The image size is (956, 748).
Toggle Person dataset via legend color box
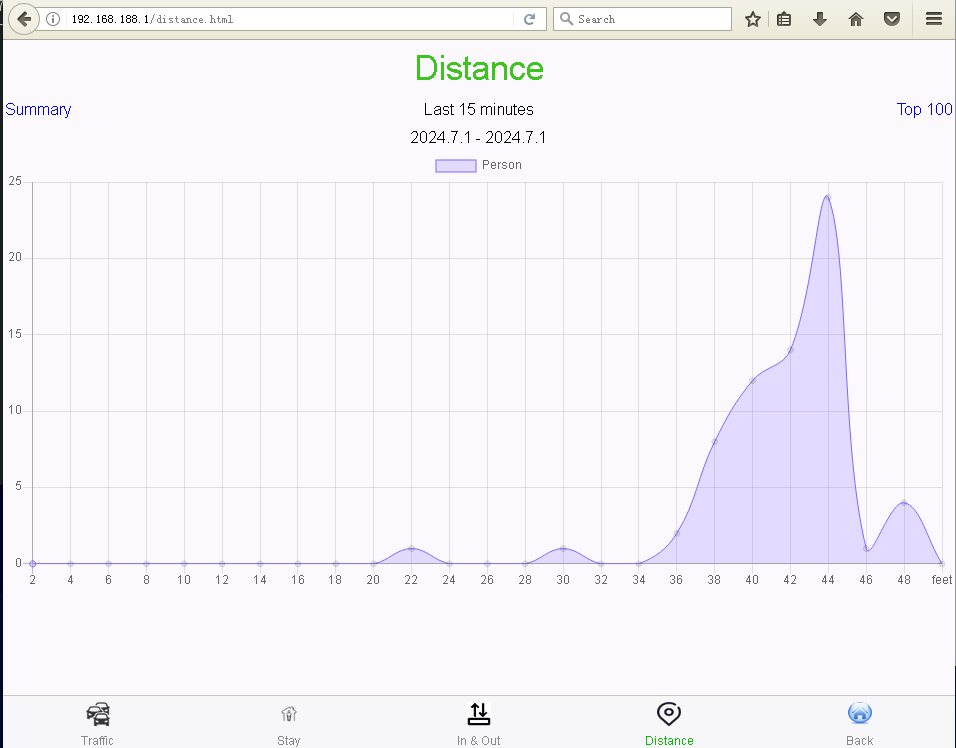pyautogui.click(x=455, y=166)
